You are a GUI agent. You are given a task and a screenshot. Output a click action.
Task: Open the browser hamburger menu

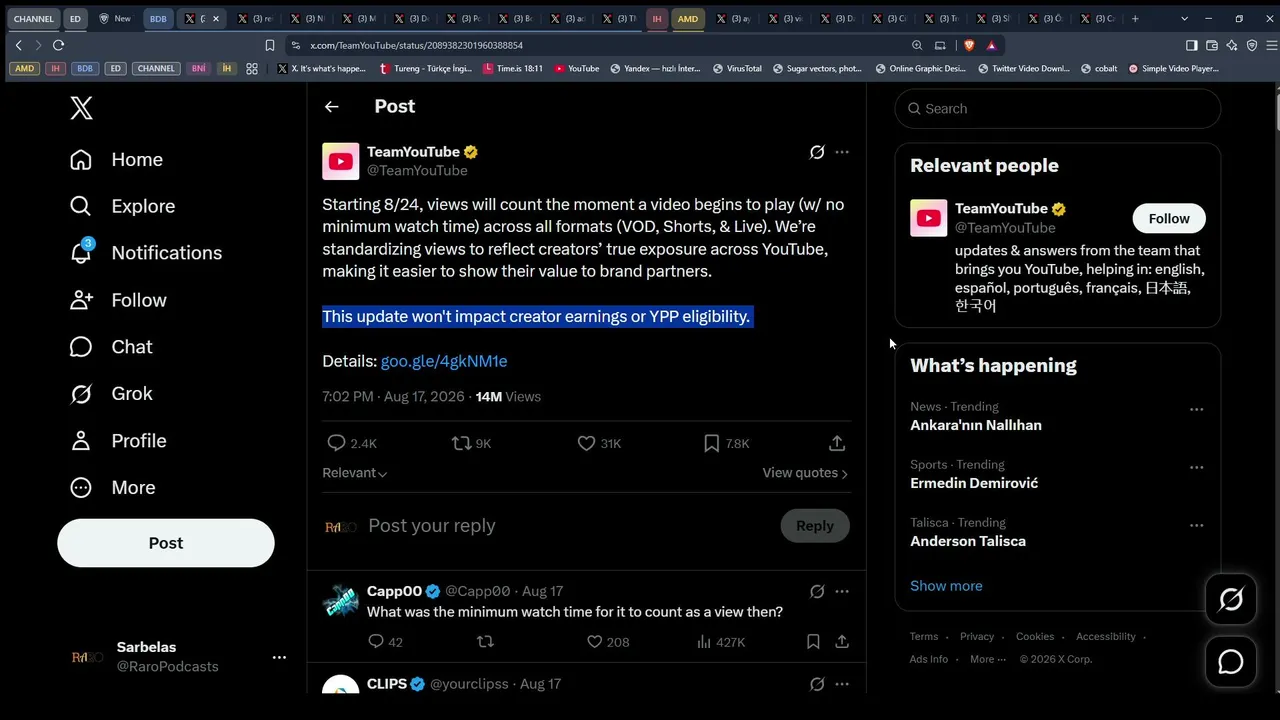pos(1272,45)
